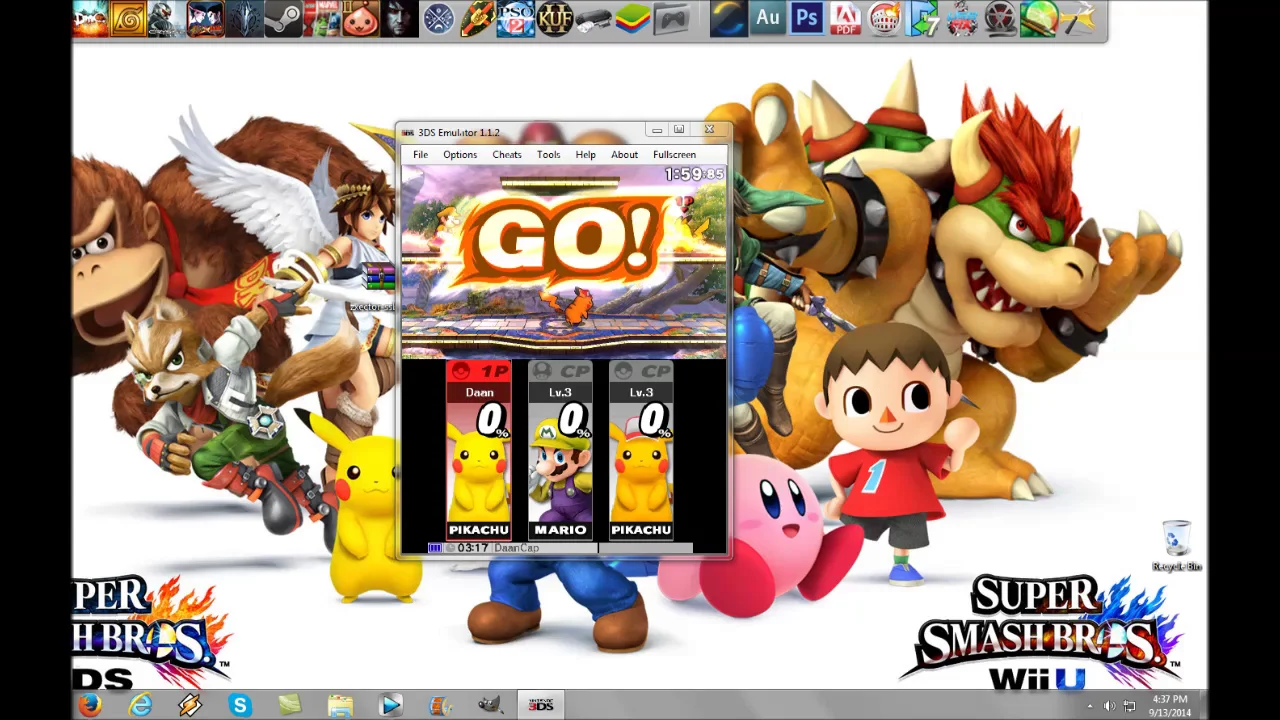Open the About menu item
Viewport: 1280px width, 720px height.
pos(624,155)
